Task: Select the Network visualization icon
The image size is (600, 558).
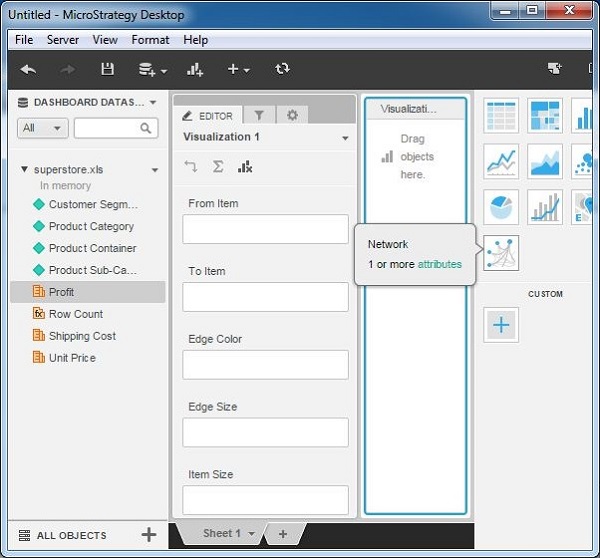Action: tap(501, 254)
